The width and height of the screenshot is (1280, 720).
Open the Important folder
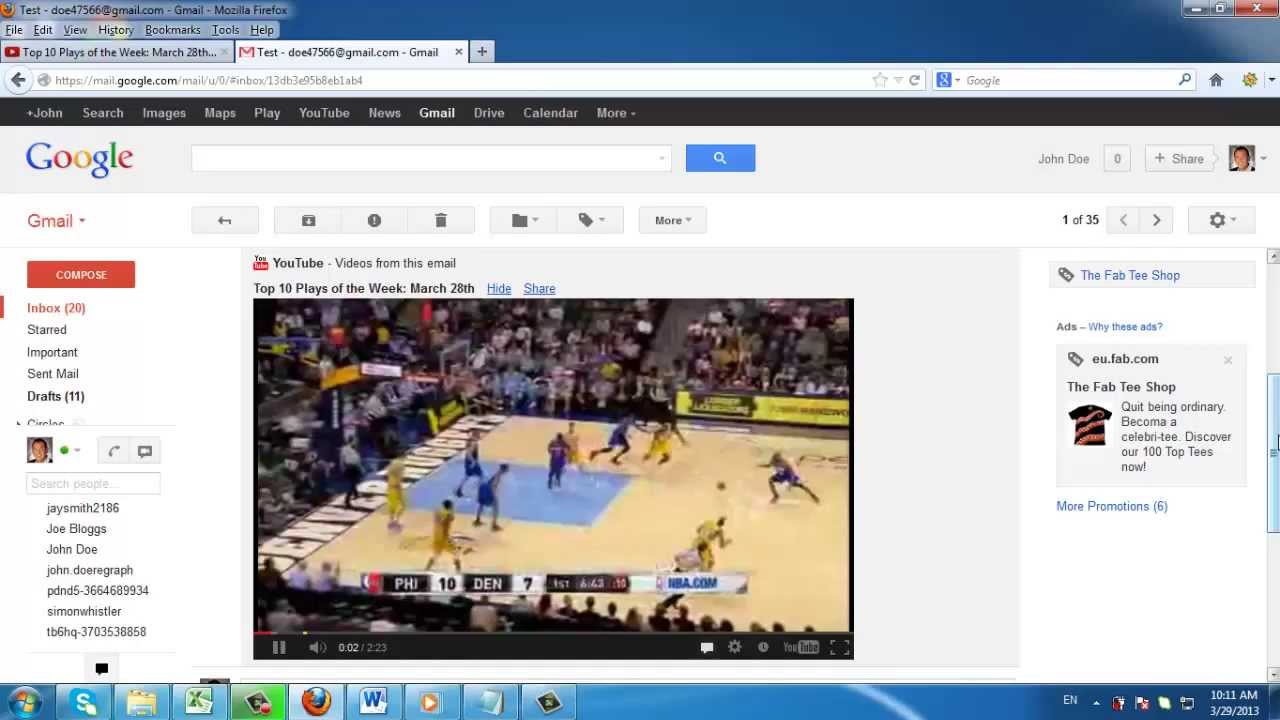click(52, 352)
